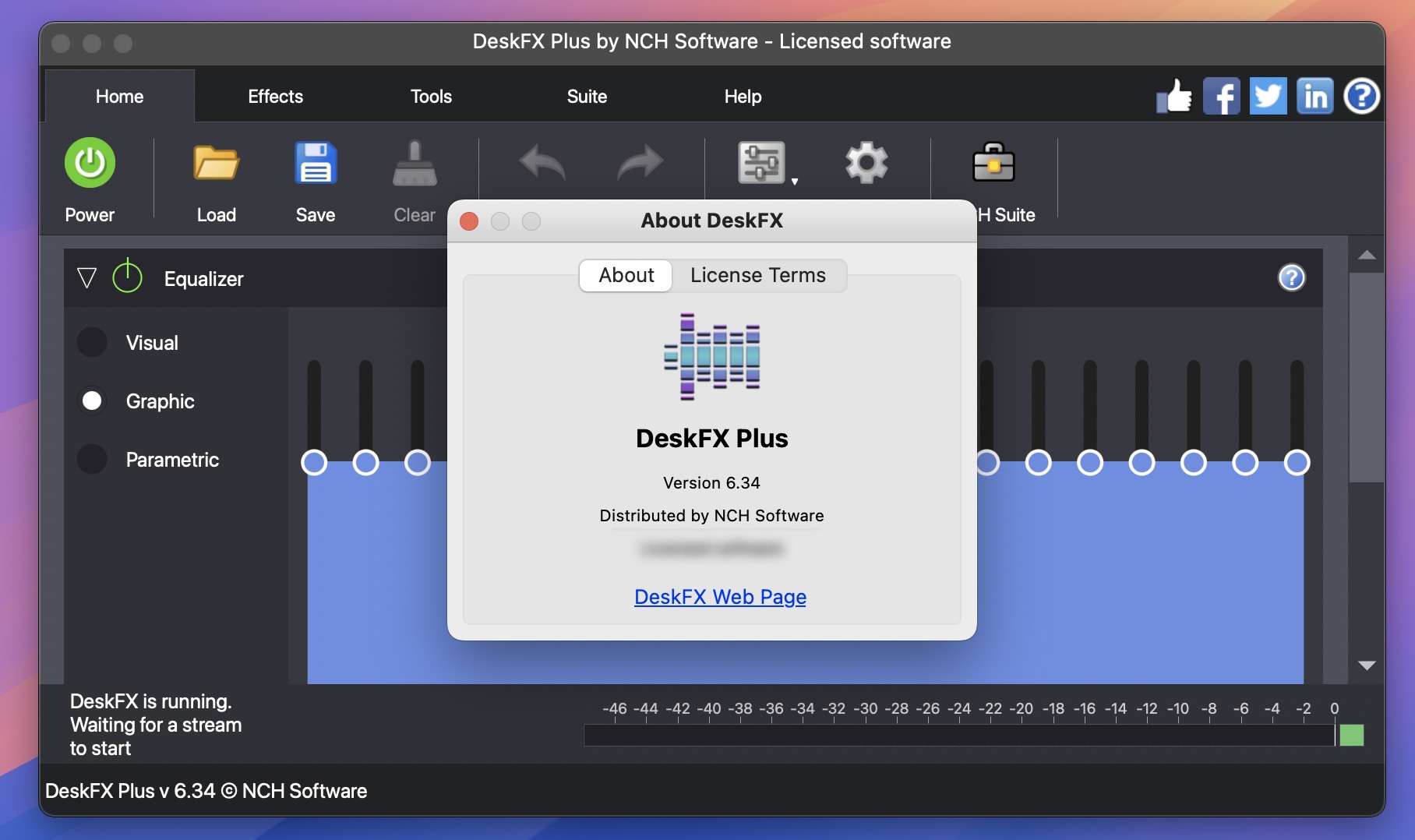Open the Options gear icon
This screenshot has height=840, width=1415.
(x=866, y=163)
